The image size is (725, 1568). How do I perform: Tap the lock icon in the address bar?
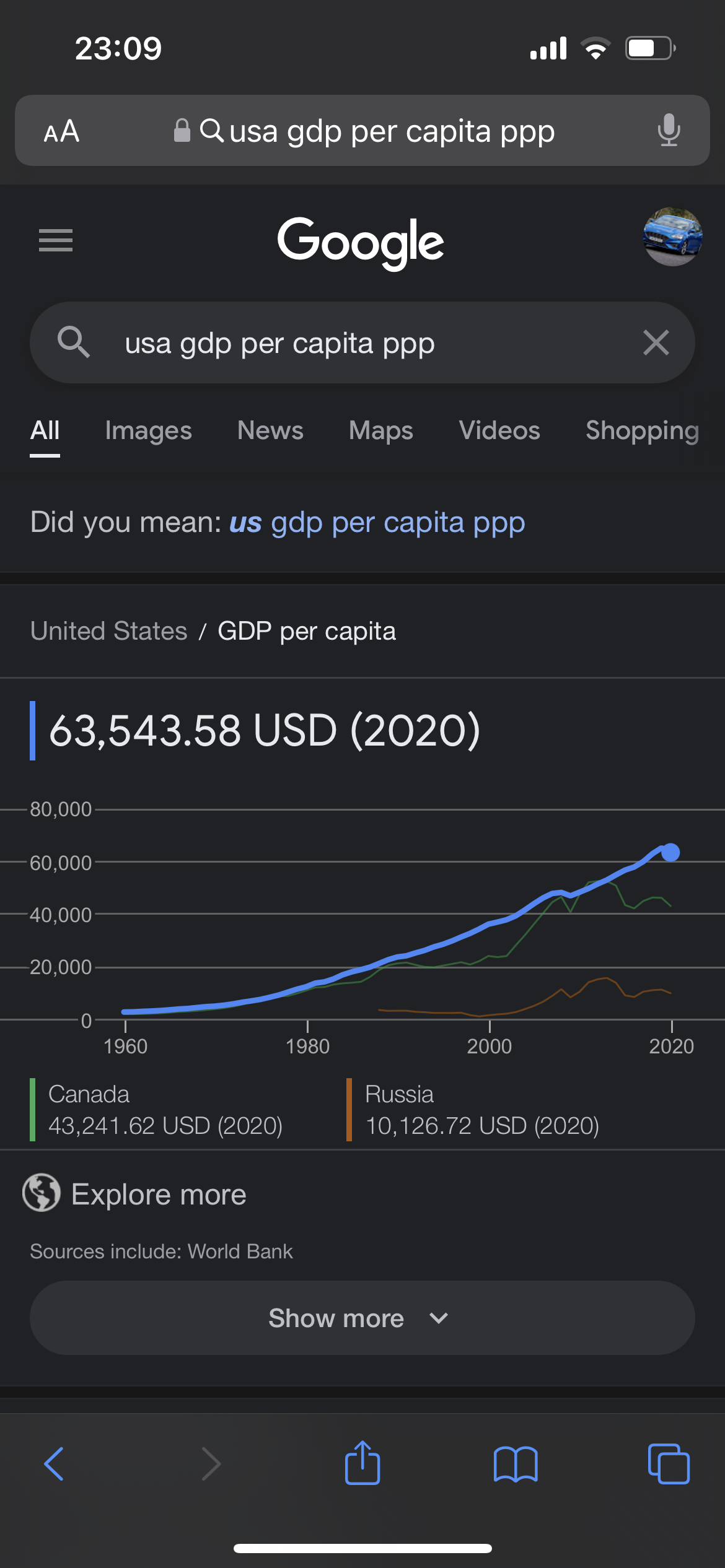click(182, 131)
